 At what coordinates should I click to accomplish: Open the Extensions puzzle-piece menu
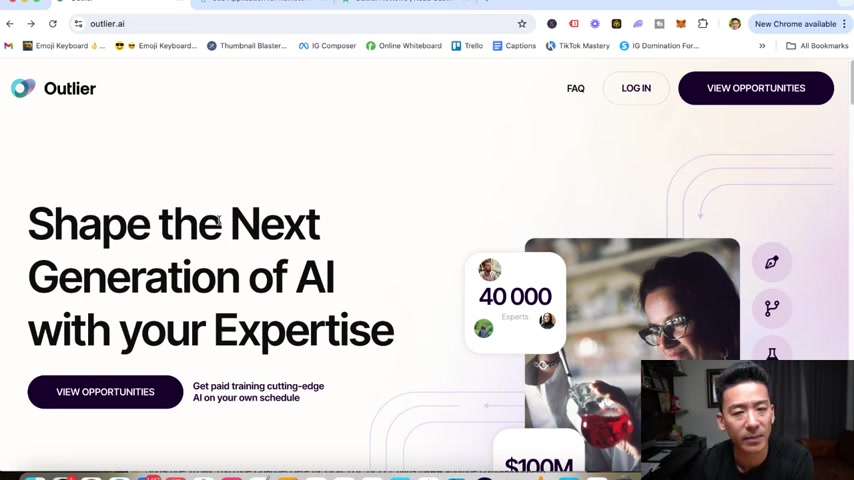(x=703, y=24)
